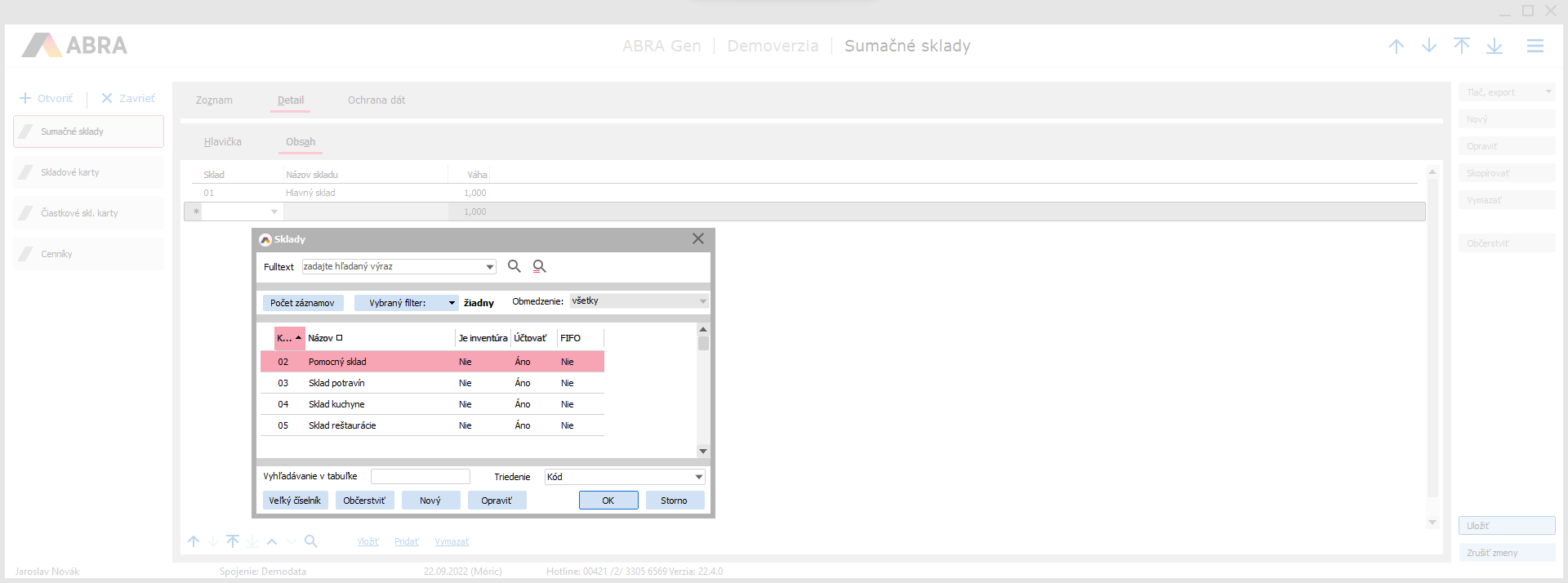Click the fulltext search magnifier icon

click(514, 266)
